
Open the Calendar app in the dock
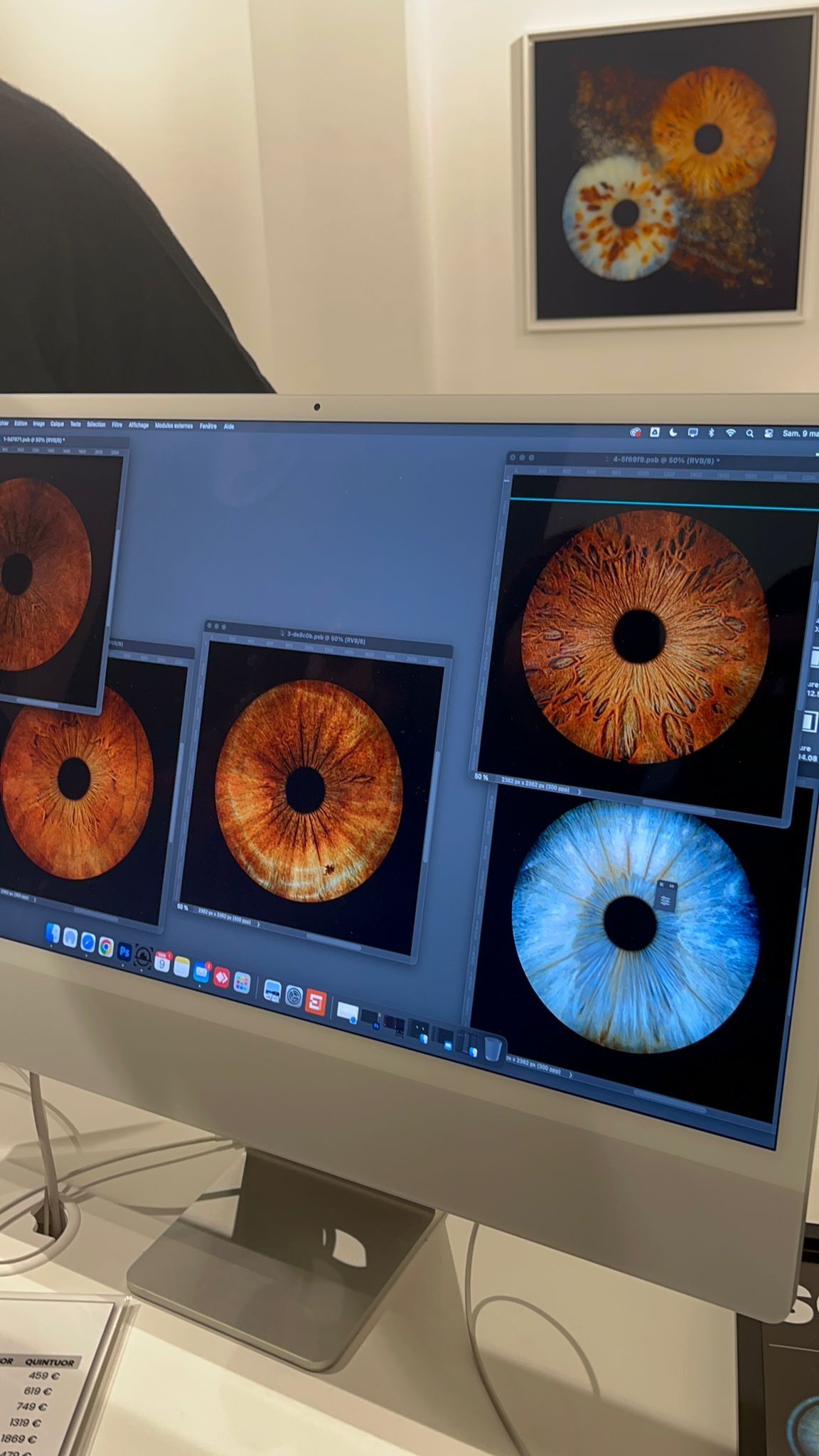(x=162, y=963)
